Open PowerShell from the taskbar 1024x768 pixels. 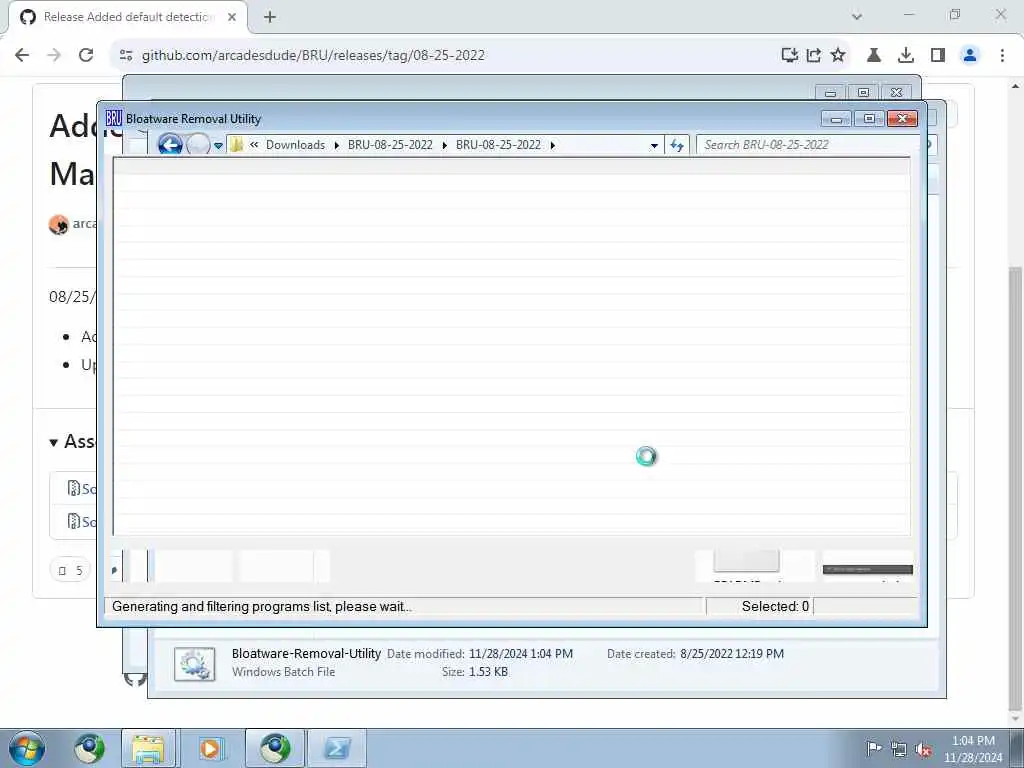coord(337,748)
